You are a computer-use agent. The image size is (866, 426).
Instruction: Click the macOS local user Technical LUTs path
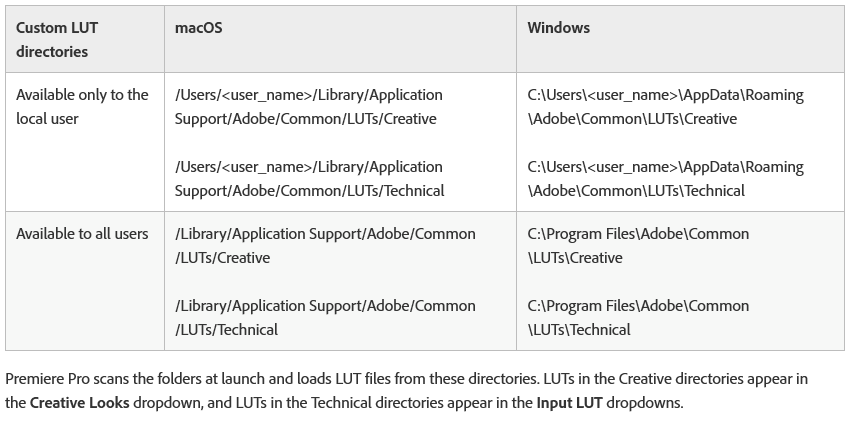coord(308,178)
